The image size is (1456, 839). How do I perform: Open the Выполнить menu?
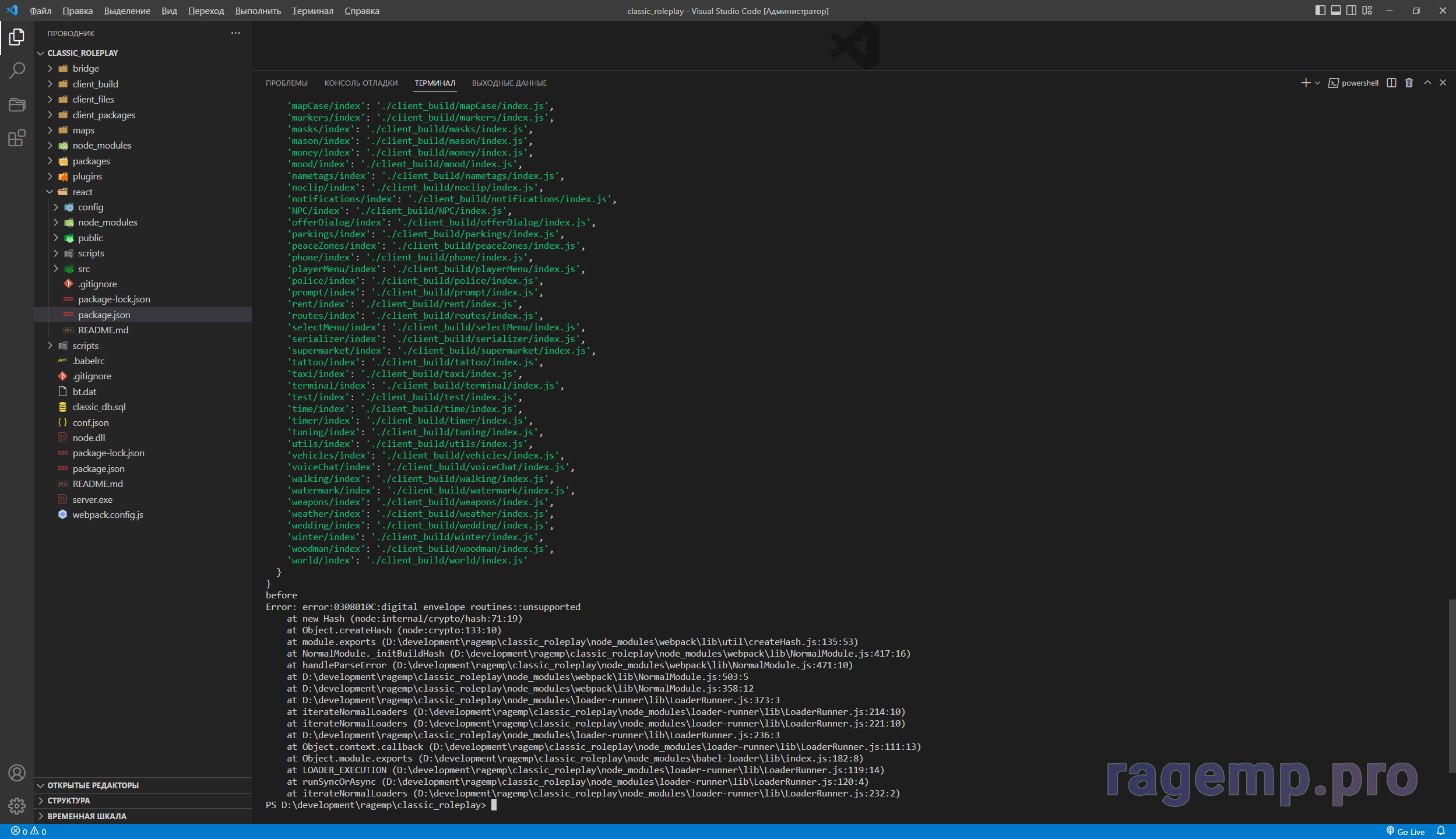[258, 10]
